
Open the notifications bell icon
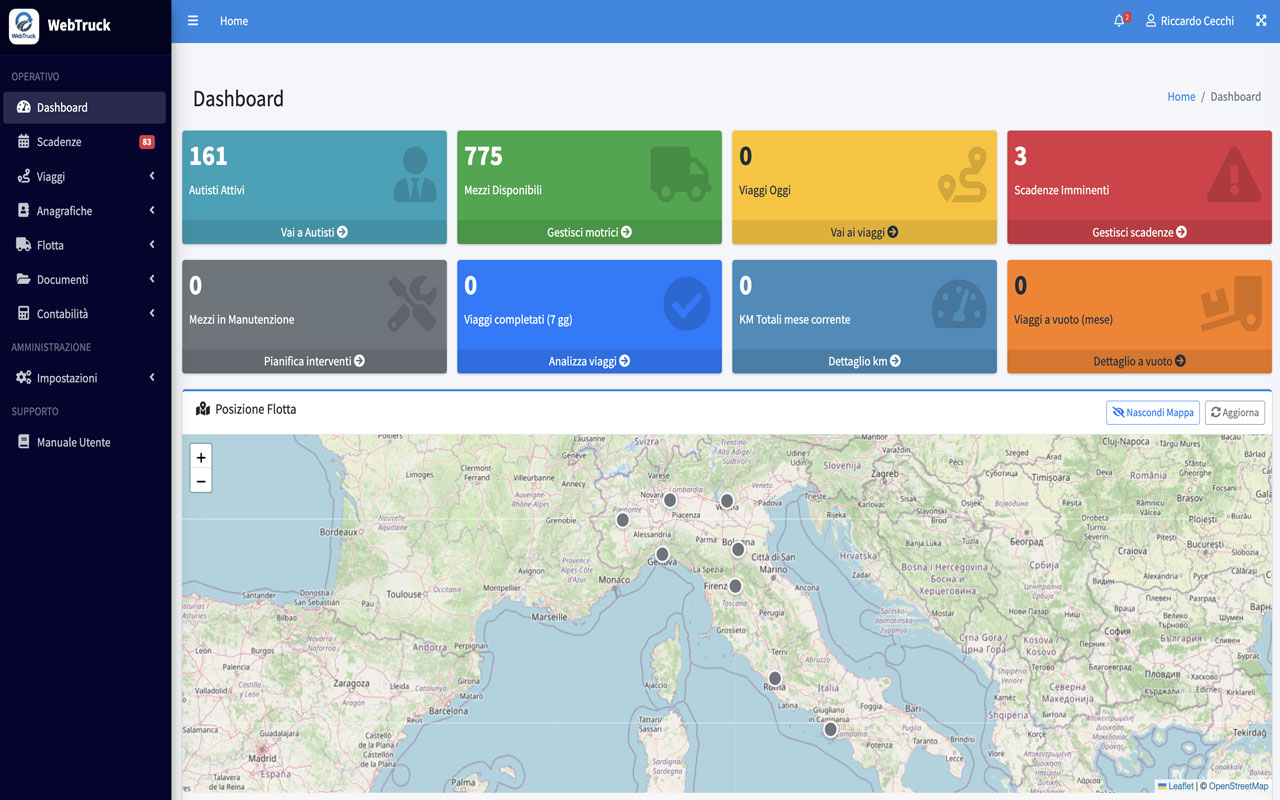click(1119, 20)
